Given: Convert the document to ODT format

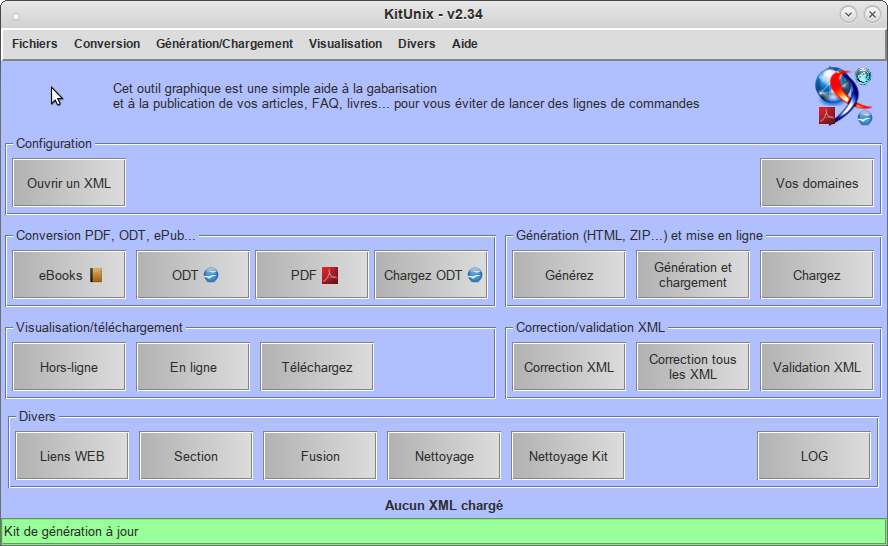Looking at the screenshot, I should click(x=193, y=275).
